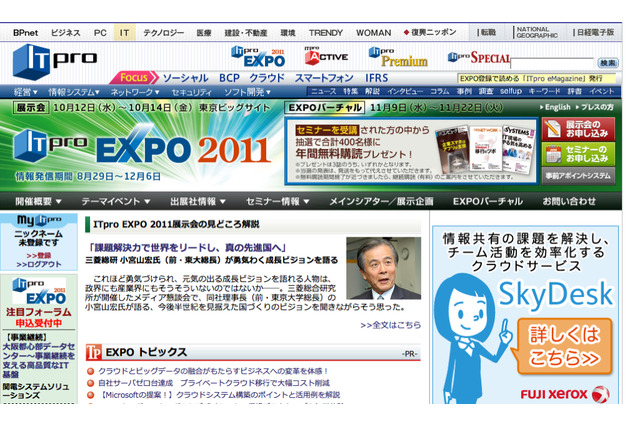Expand the 経営 dropdown menu
Image resolution: width=640 pixels, height=426 pixels.
25,92
